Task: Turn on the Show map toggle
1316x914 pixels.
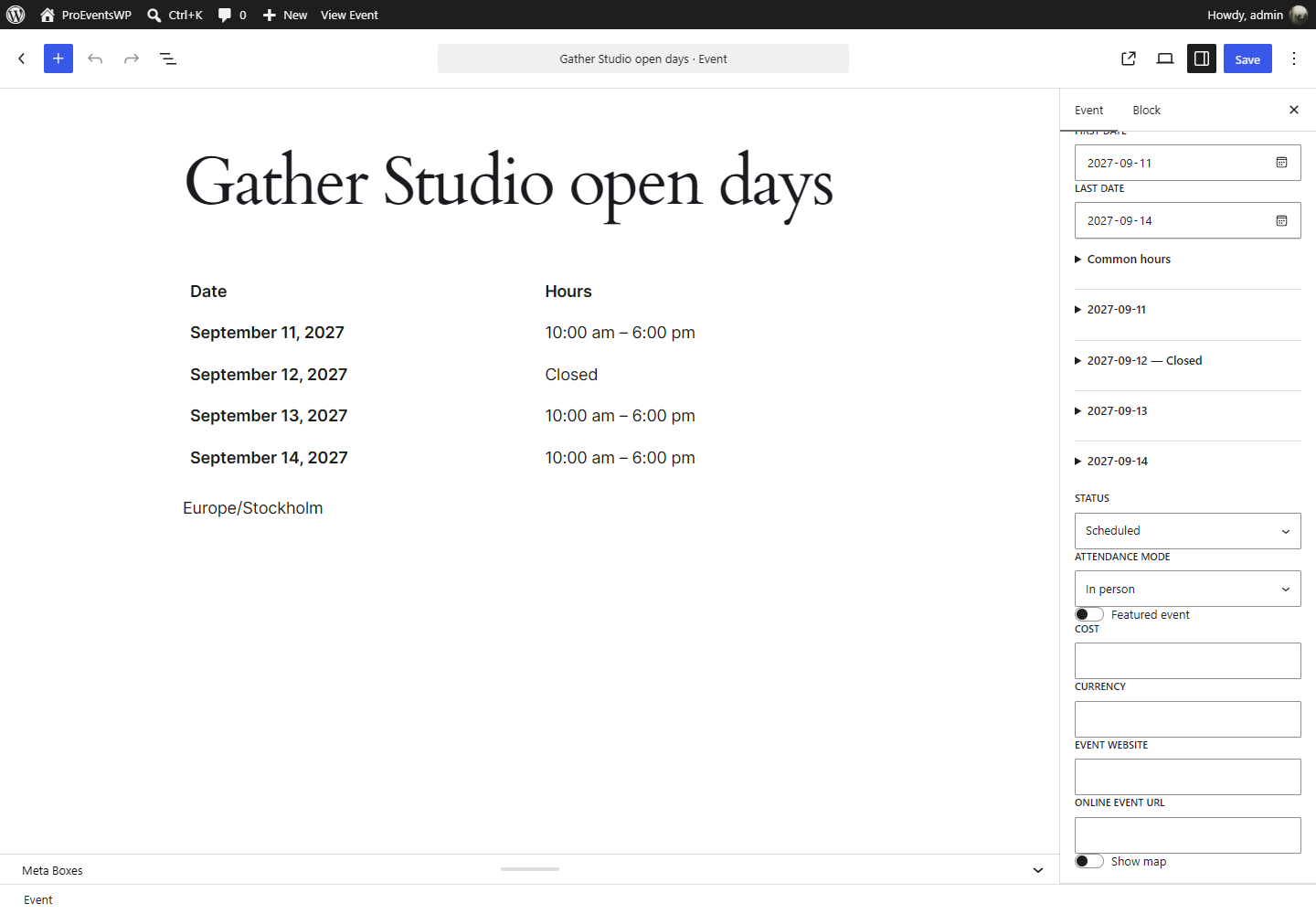Action: [x=1089, y=861]
